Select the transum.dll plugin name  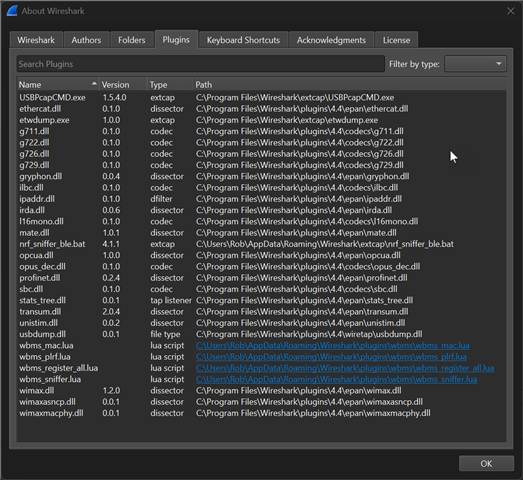(40, 312)
